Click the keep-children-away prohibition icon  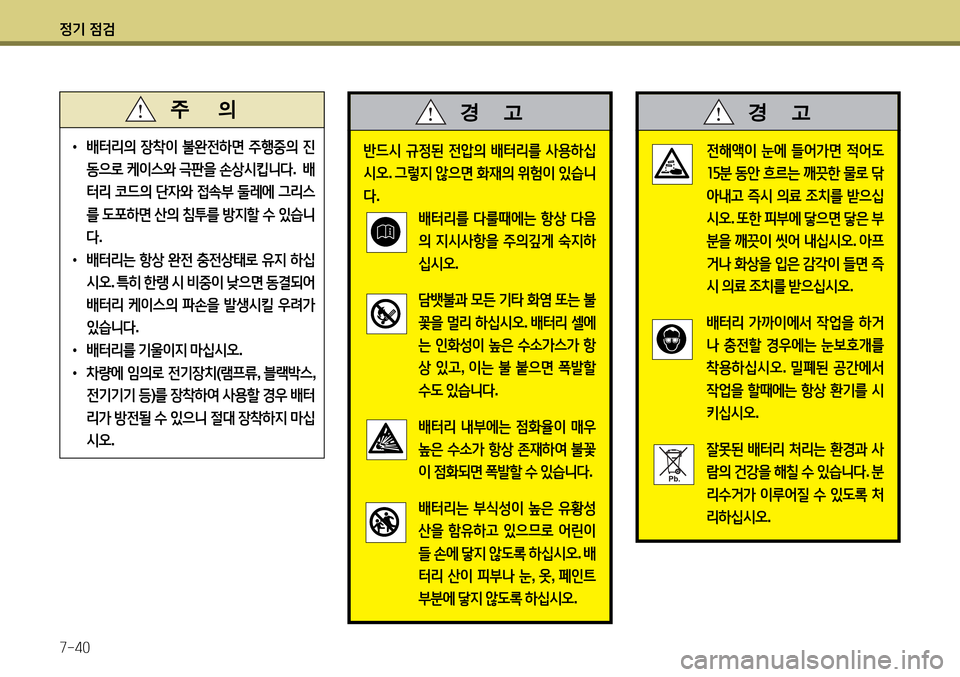point(386,523)
